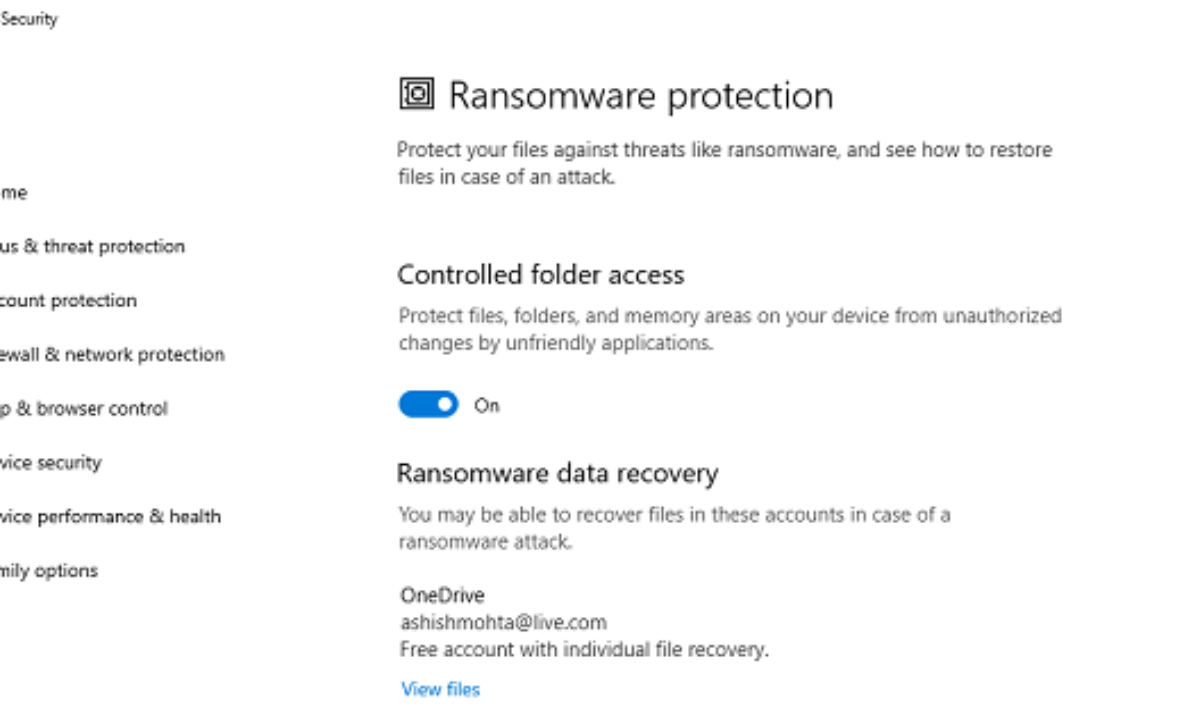Click the Controlled folder access heading
Screen dimensions: 1200x720
tap(541, 274)
